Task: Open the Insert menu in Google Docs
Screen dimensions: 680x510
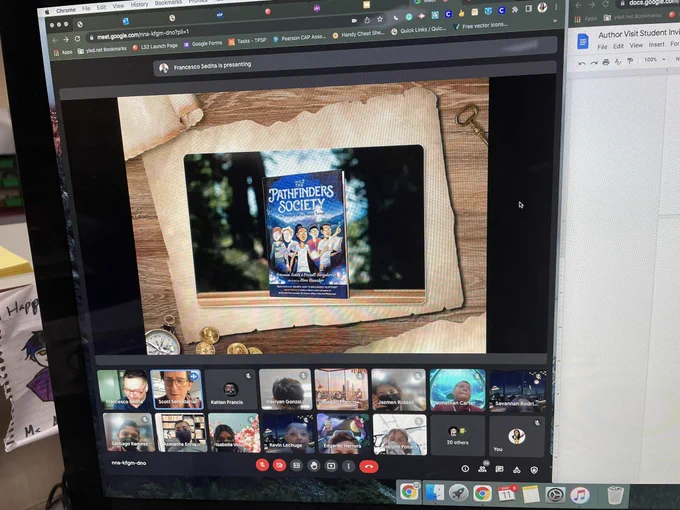Action: click(657, 44)
